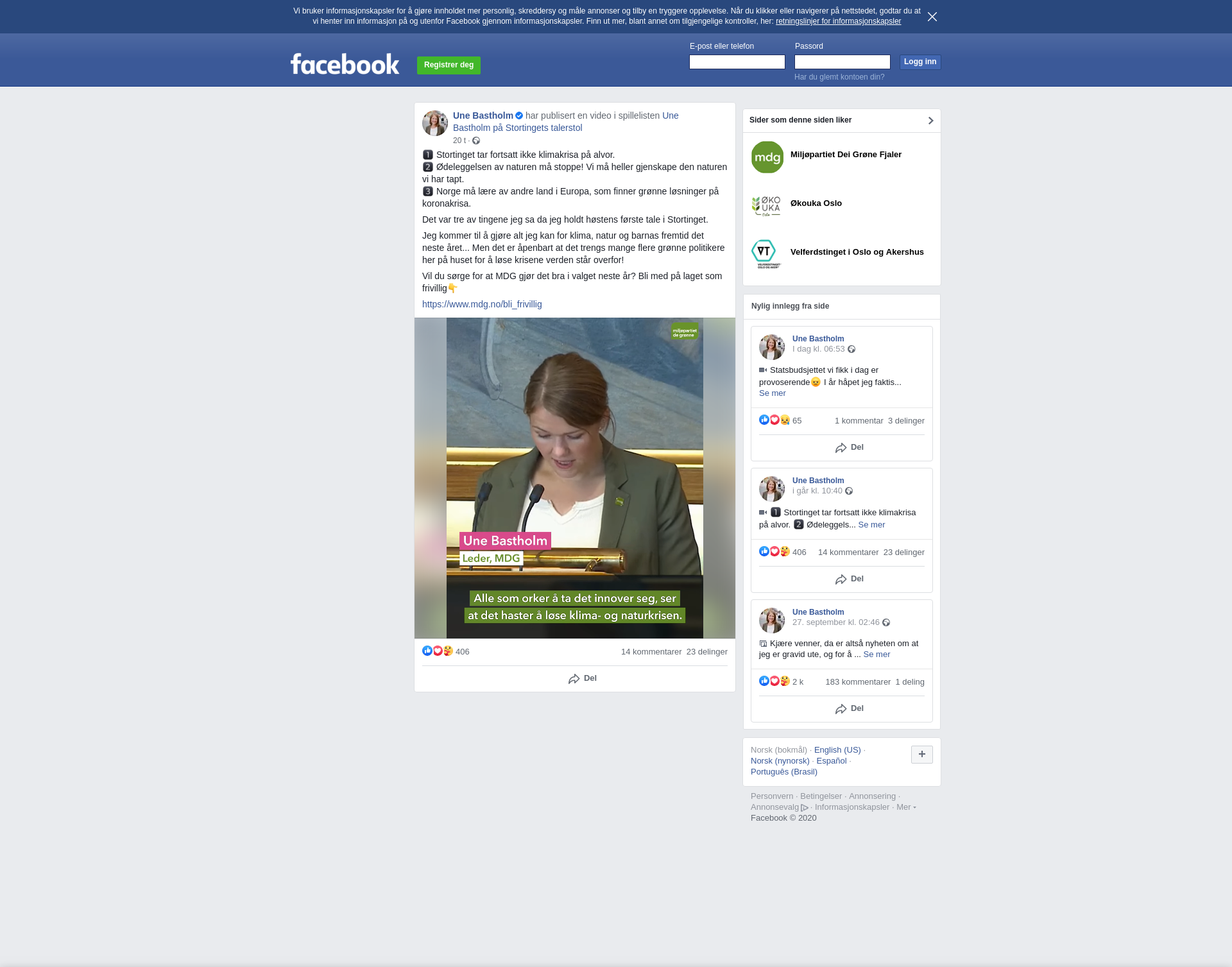Click globe icon next to 'I dag kl. 06:53'
Screen dimensions: 1232x967
point(851,350)
